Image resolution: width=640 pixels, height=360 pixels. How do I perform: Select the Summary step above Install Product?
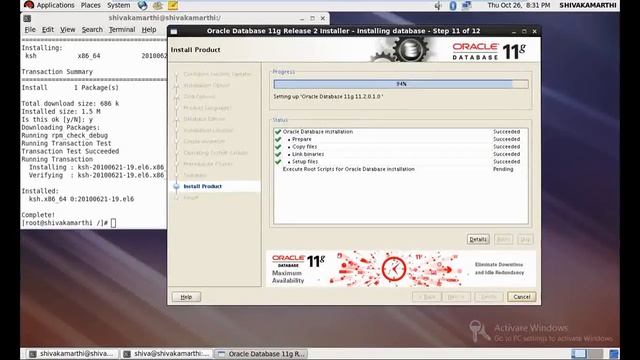tap(195, 175)
